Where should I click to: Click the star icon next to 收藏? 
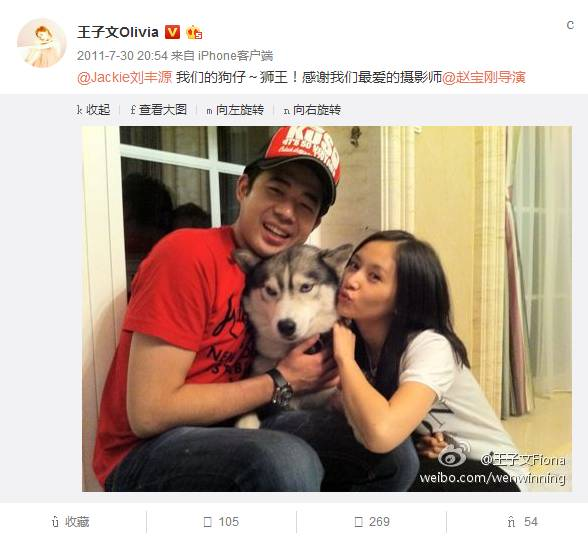[55, 522]
